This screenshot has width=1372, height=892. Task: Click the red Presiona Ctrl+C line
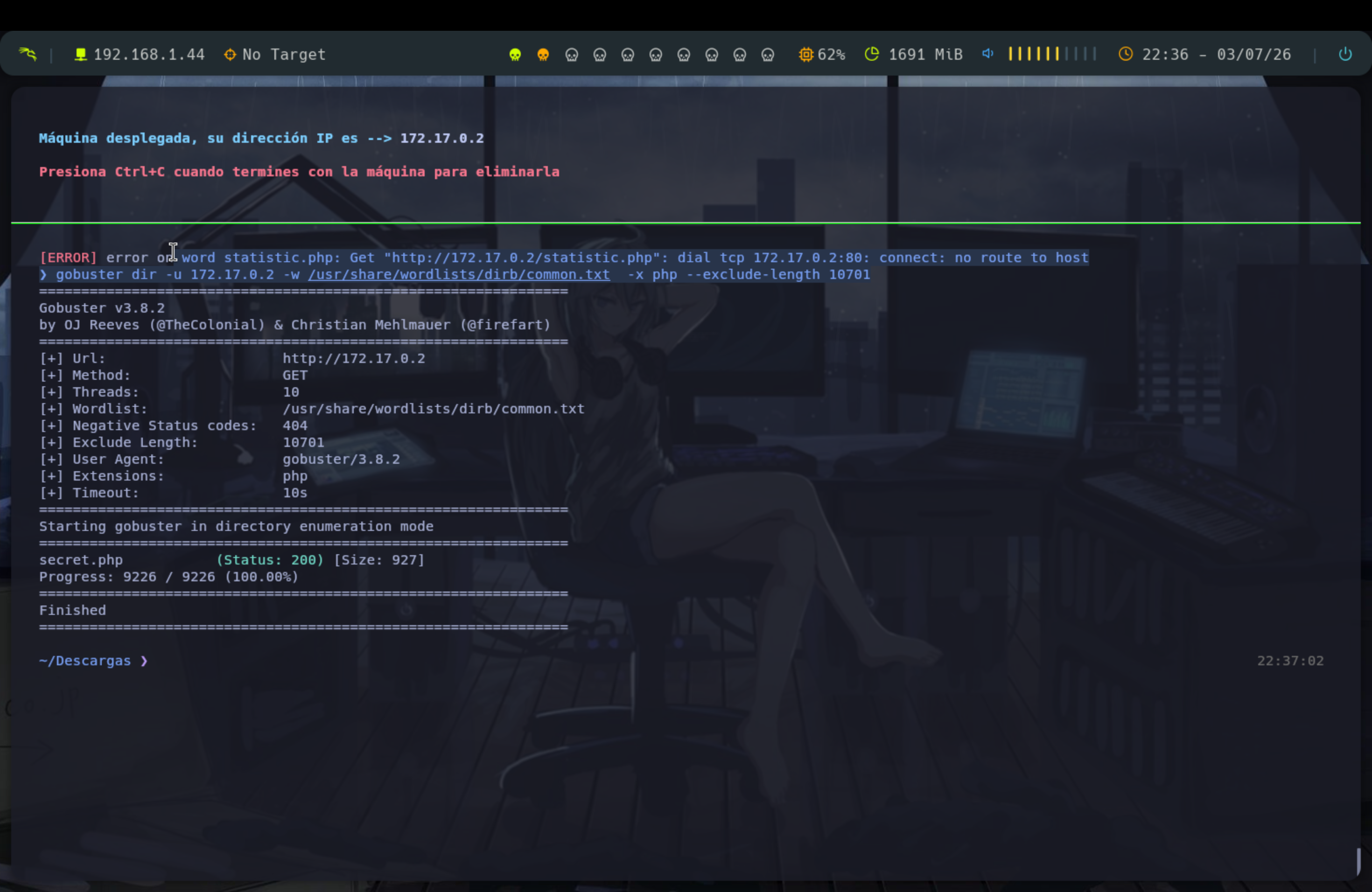pyautogui.click(x=299, y=172)
